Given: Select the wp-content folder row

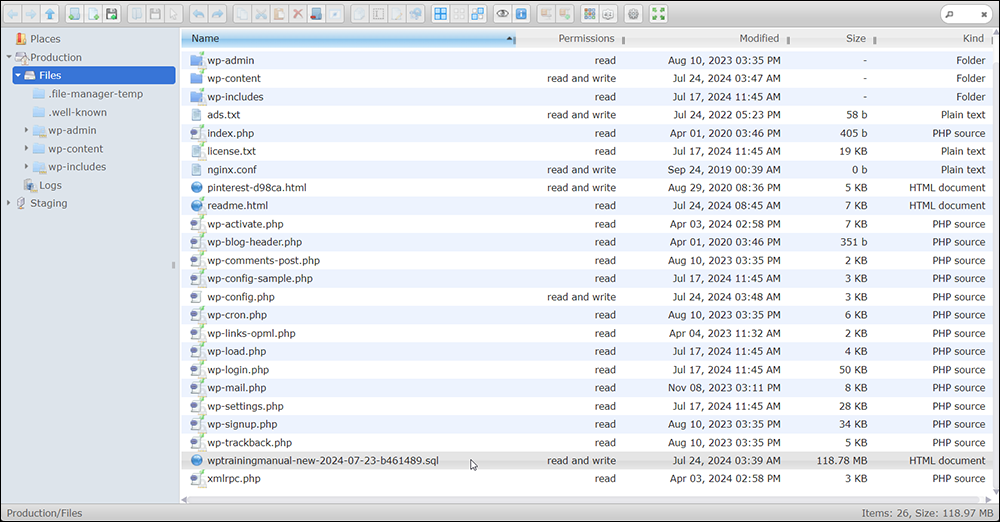Looking at the screenshot, I should pos(587,78).
